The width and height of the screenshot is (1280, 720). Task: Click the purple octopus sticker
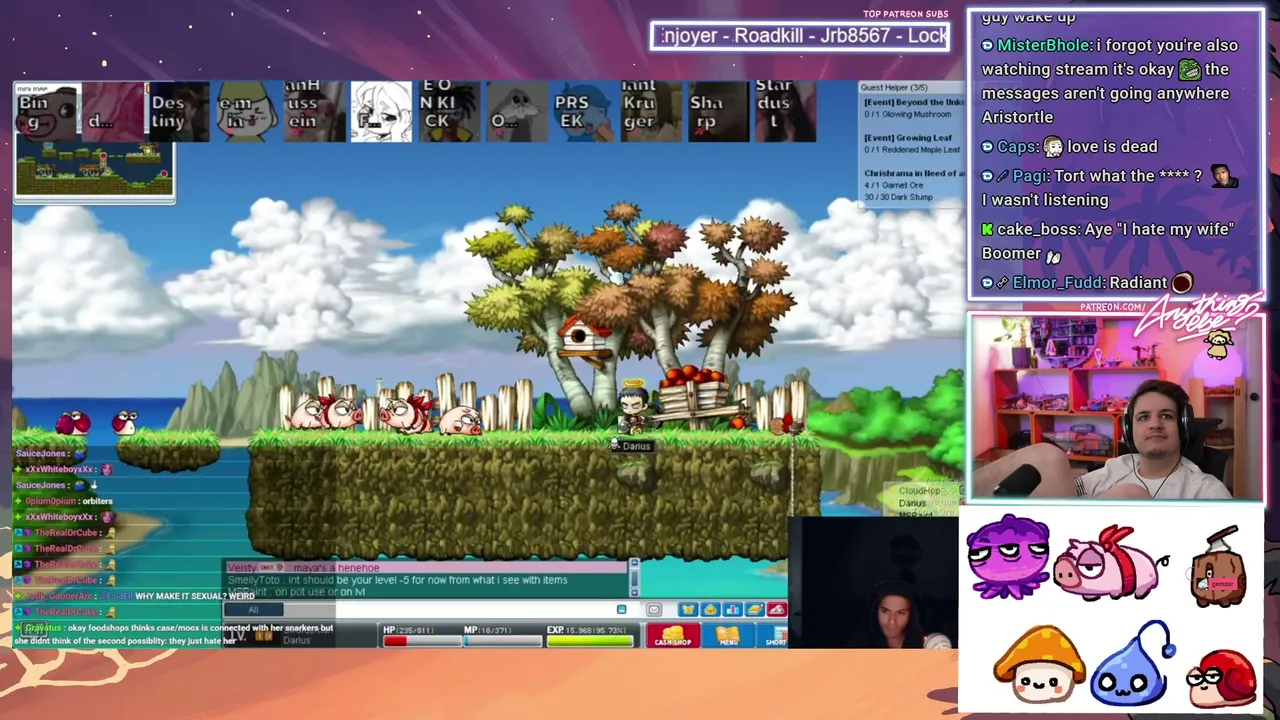(1007, 560)
